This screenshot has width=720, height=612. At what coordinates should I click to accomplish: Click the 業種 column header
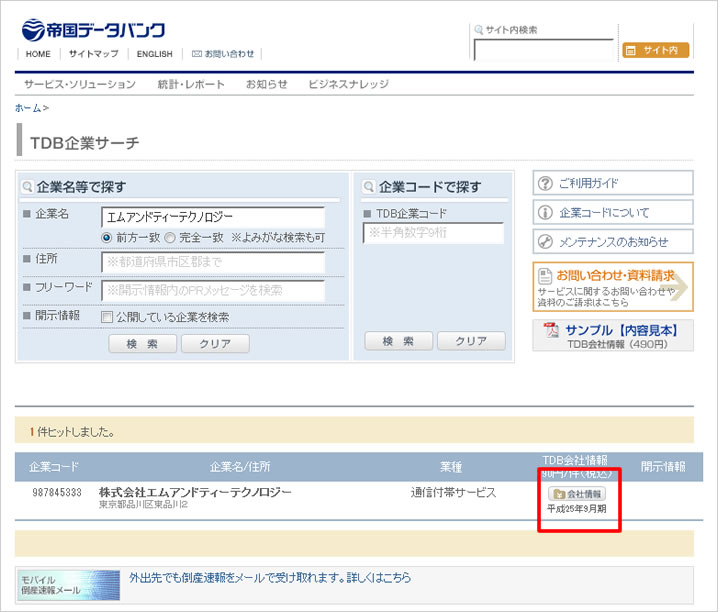(450, 467)
